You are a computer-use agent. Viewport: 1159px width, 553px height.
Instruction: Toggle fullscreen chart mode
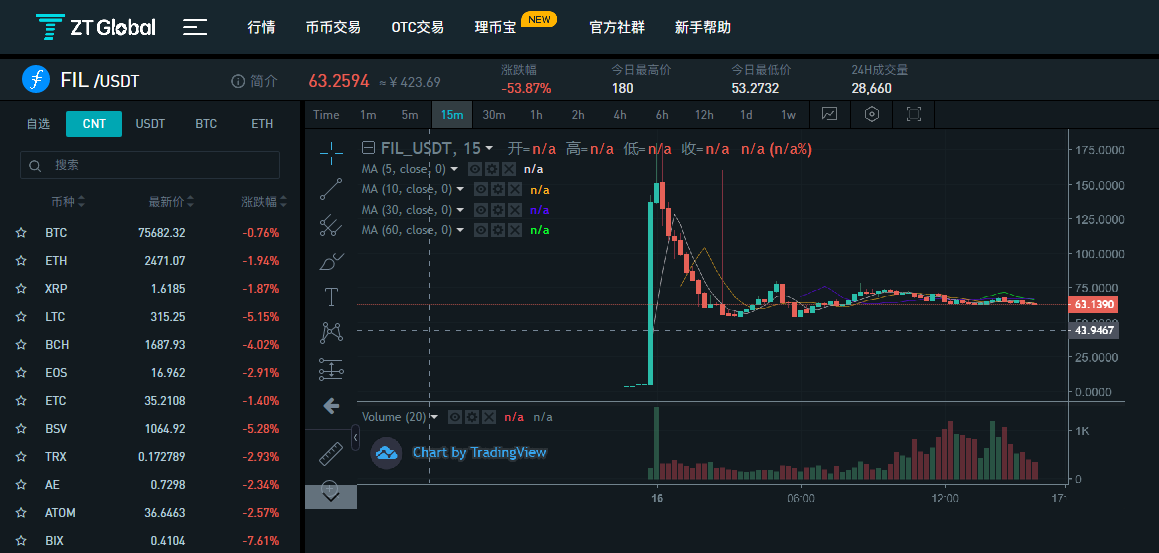[914, 114]
